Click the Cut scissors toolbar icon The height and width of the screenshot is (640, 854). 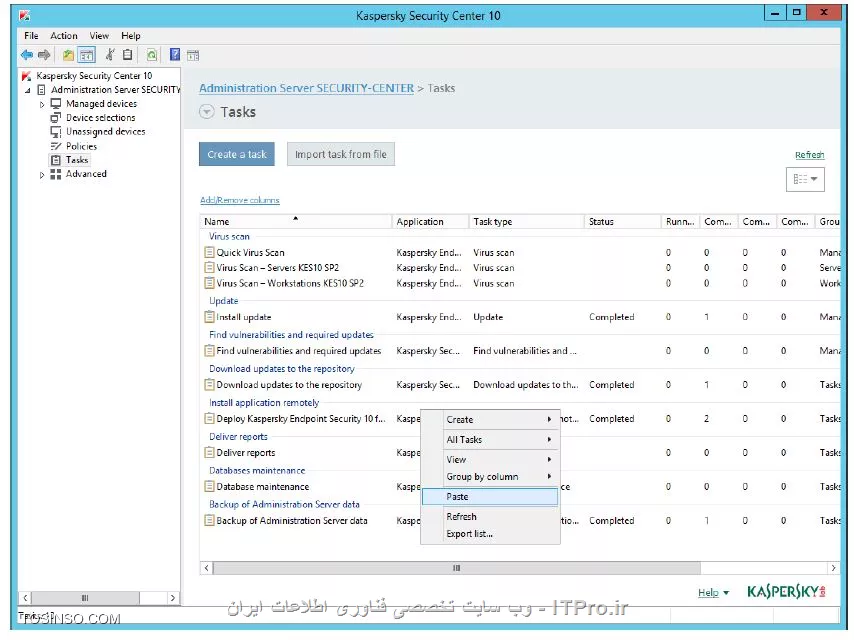pyautogui.click(x=110, y=54)
